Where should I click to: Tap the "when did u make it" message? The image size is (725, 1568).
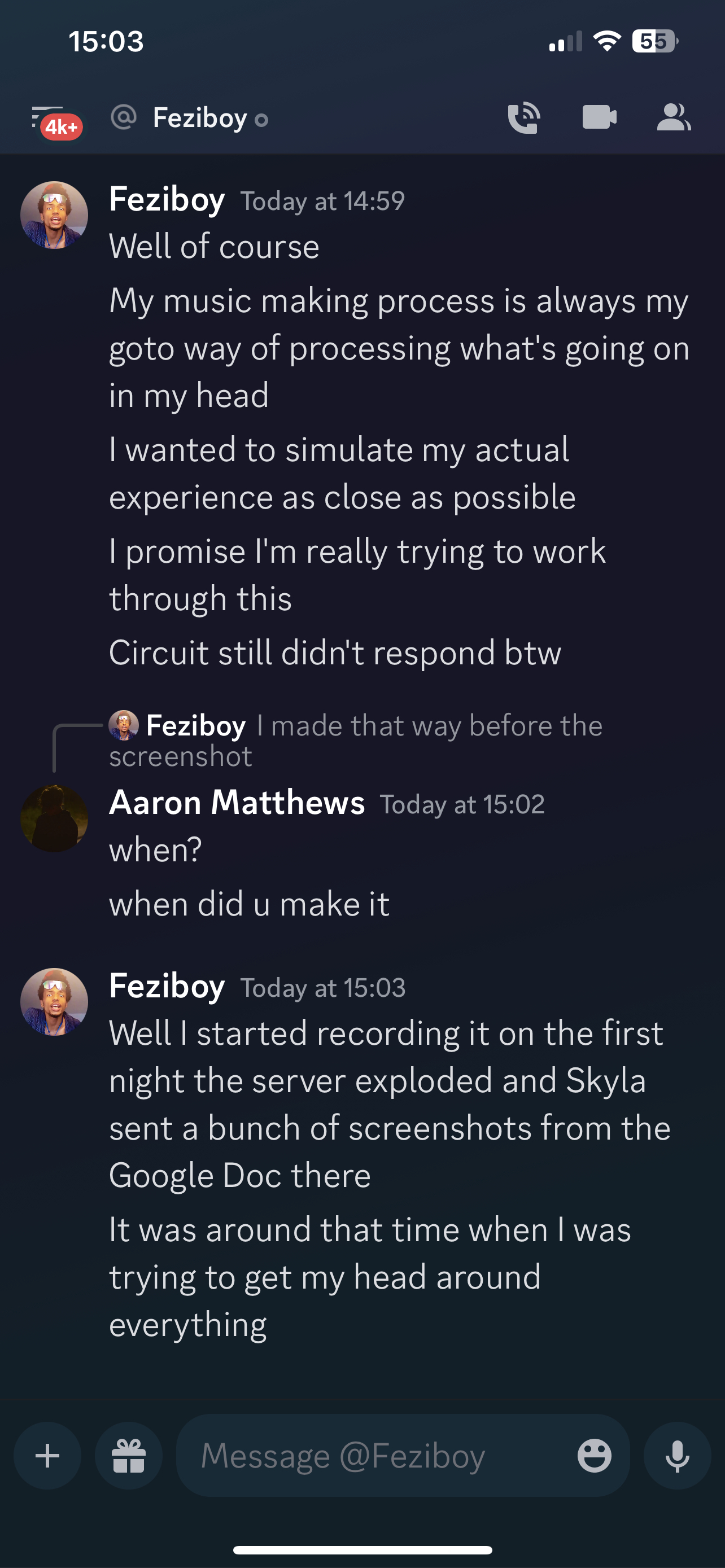coord(249,904)
